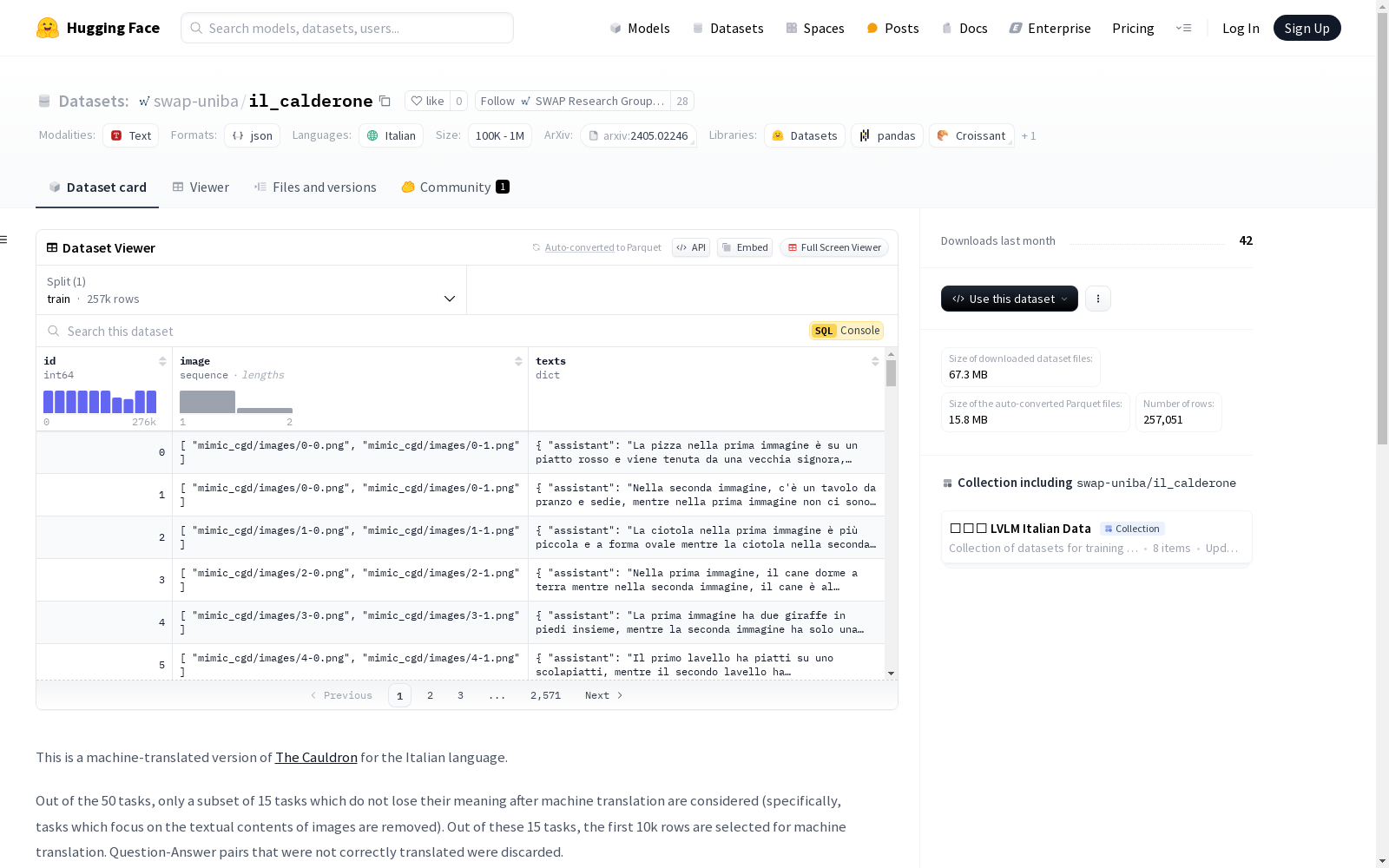Select the Italian language tag

(x=391, y=135)
